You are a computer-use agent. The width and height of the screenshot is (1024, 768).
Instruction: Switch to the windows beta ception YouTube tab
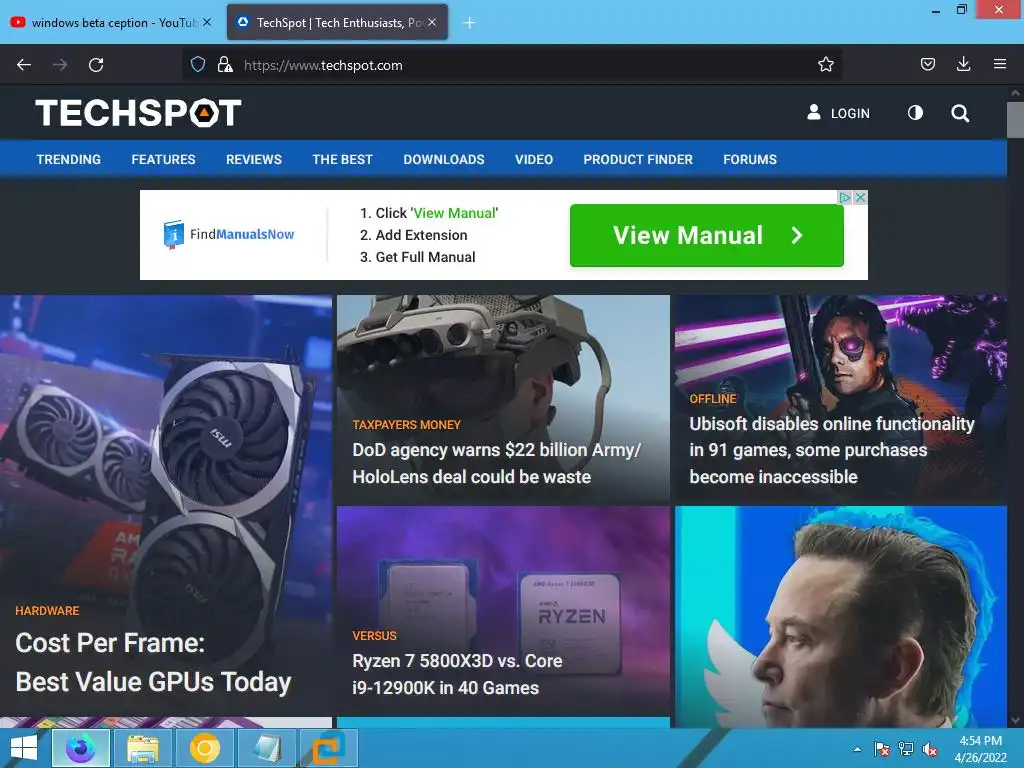point(112,23)
